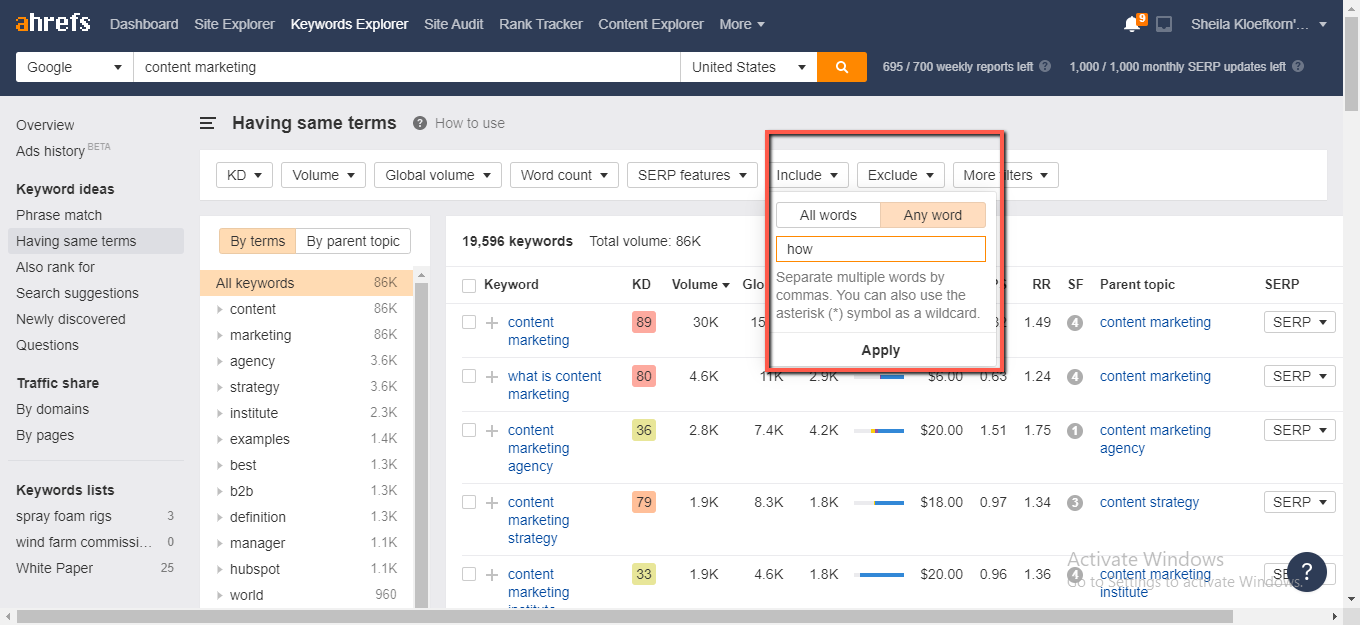Add 'what is content marketing' with plus icon
Screen dimensions: 1360x625
point(491,377)
